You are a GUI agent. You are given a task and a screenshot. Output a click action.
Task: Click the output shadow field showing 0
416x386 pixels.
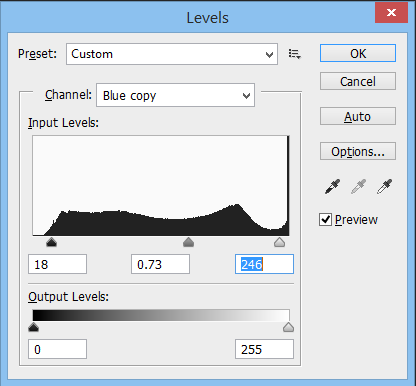pos(58,349)
